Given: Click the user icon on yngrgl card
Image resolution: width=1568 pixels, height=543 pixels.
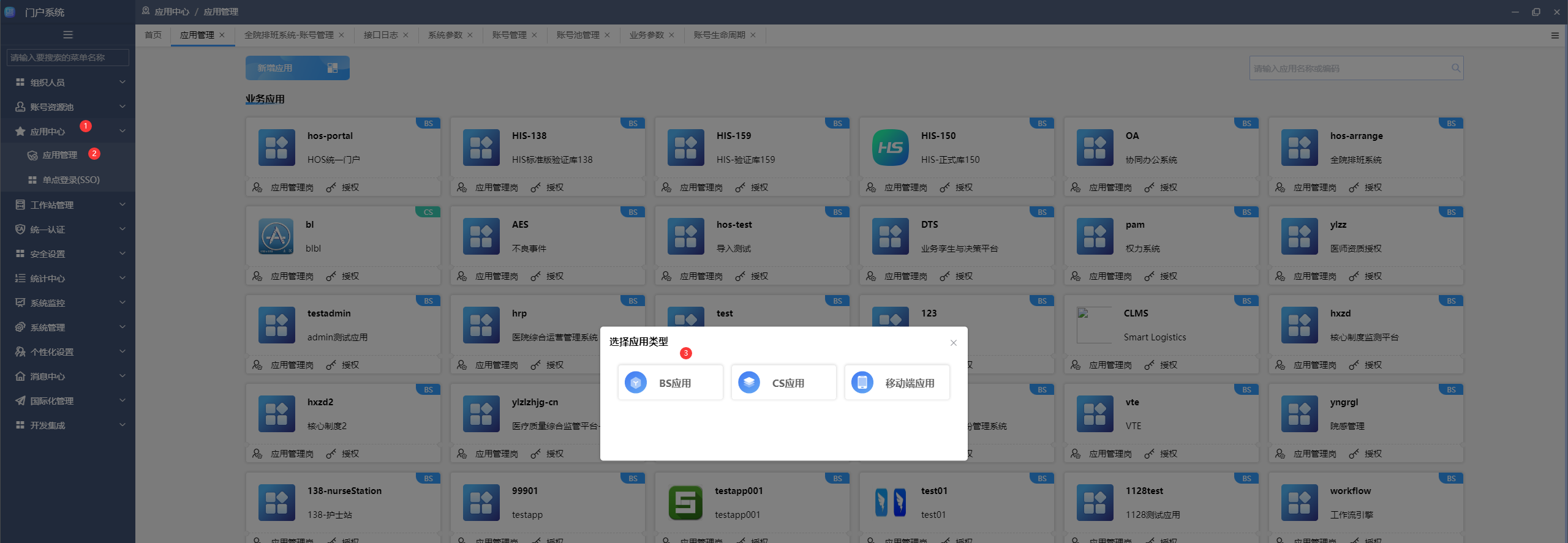Looking at the screenshot, I should click(1280, 454).
